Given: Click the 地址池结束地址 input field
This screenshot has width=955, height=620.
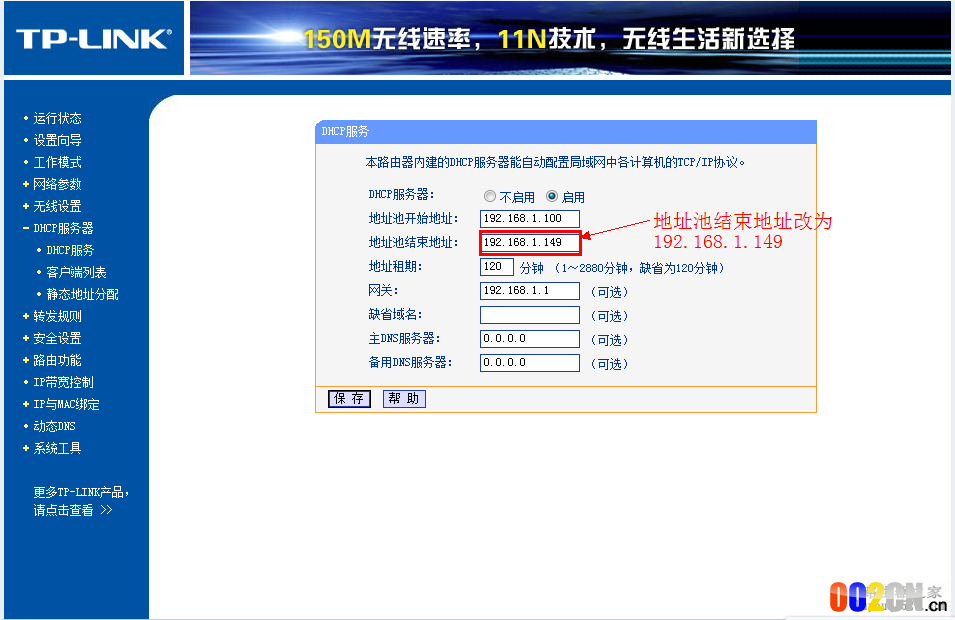Looking at the screenshot, I should click(x=529, y=242).
